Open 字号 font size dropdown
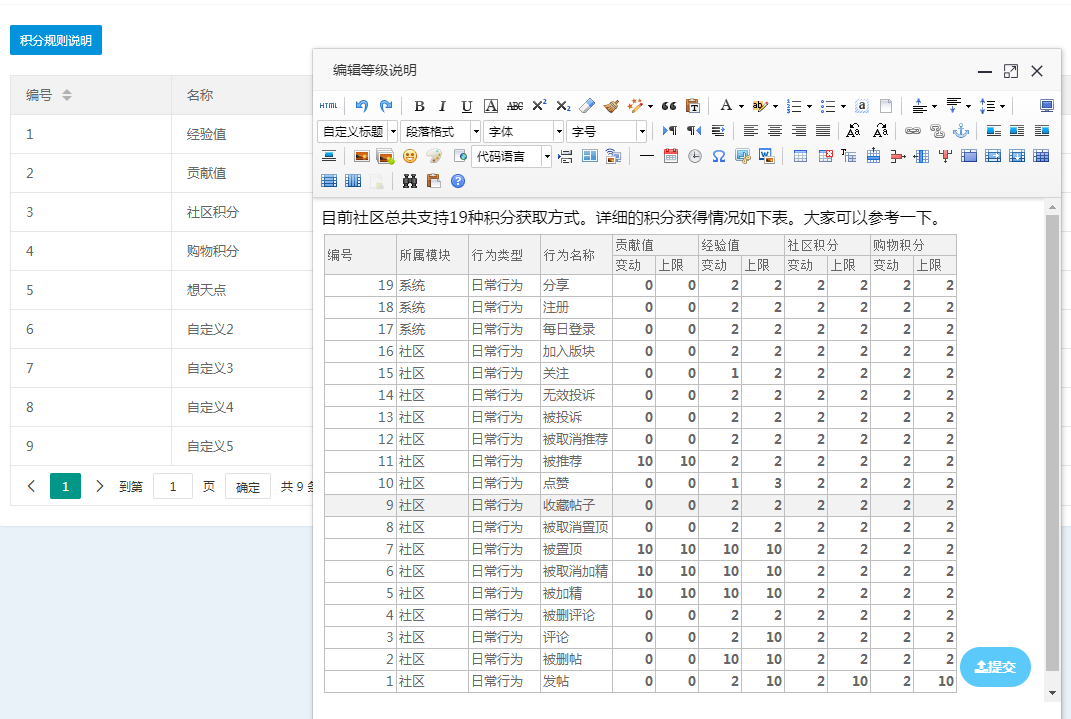This screenshot has height=719, width=1071. tap(607, 131)
